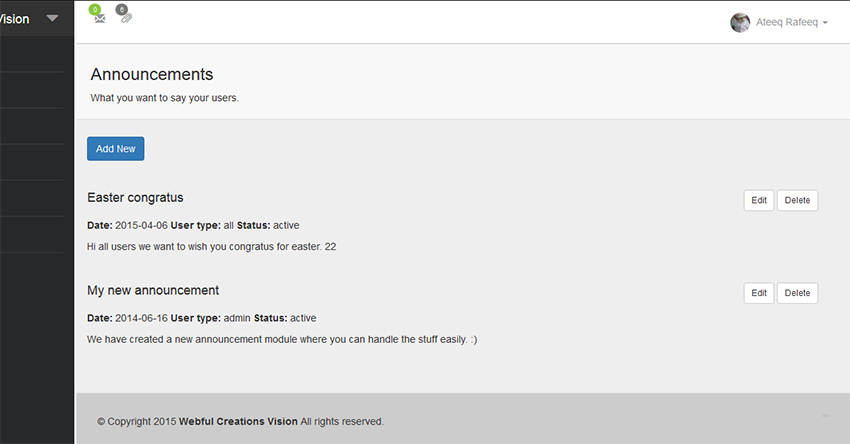The image size is (850, 444).
Task: Edit the Easter congratus announcement
Action: pos(759,200)
